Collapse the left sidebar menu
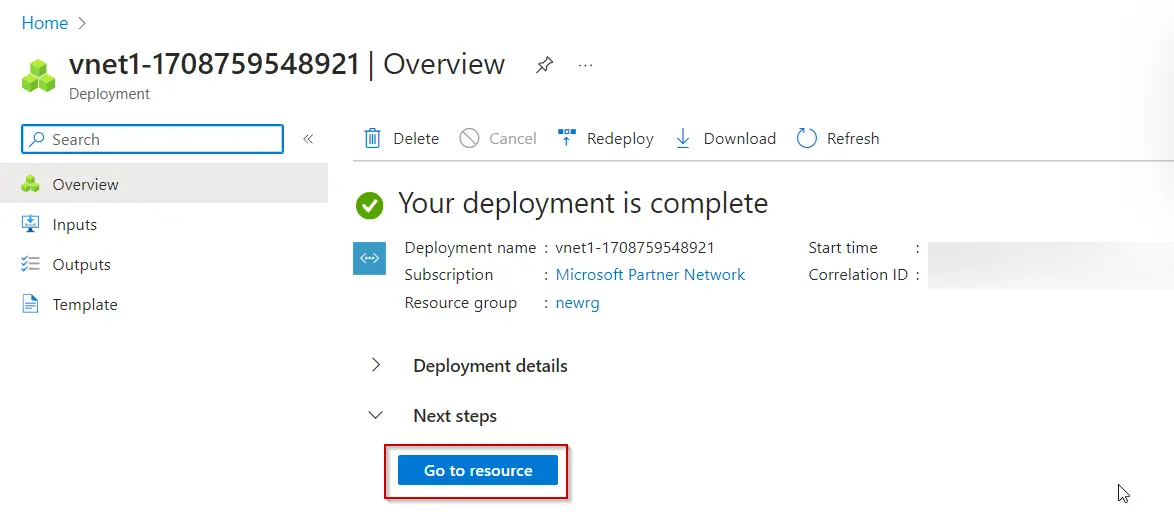 coord(308,139)
